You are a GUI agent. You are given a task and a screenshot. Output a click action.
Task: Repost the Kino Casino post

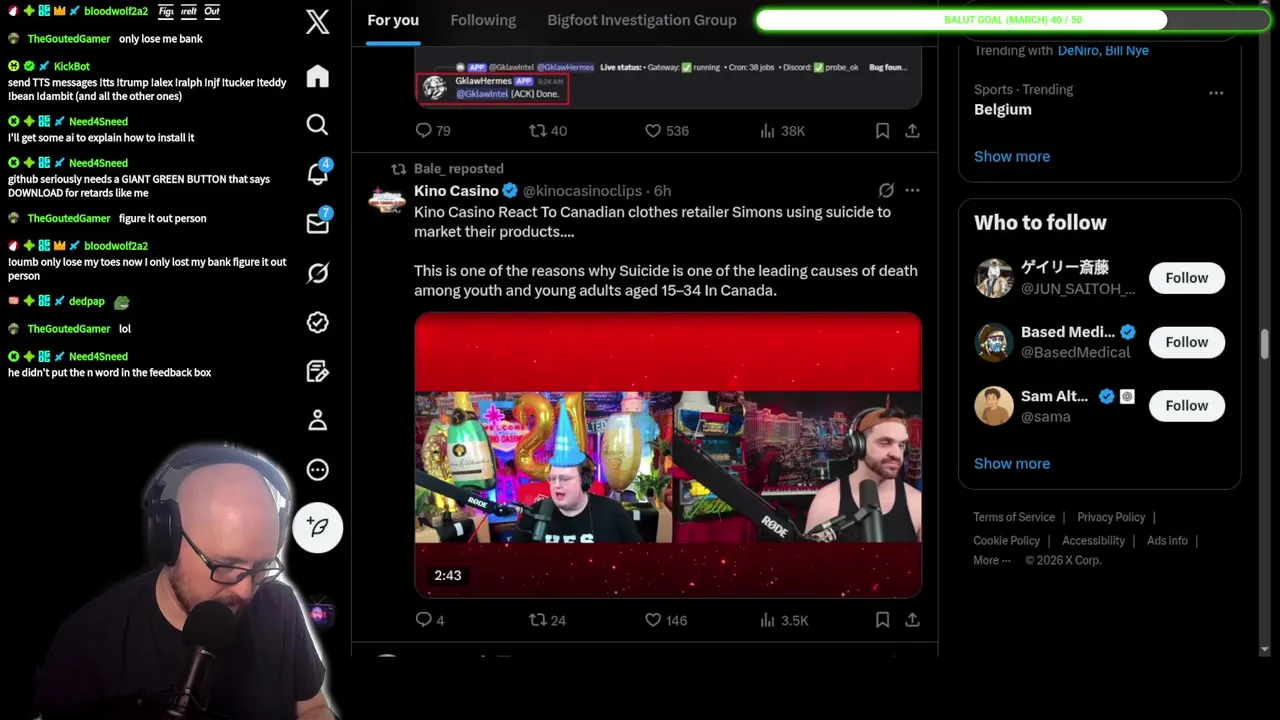548,620
